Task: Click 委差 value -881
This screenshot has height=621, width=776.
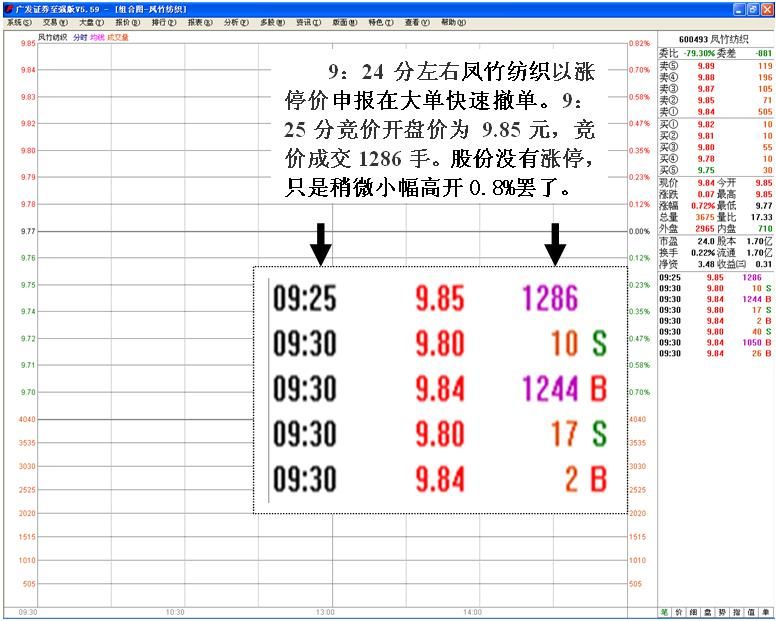Action: [x=764, y=53]
